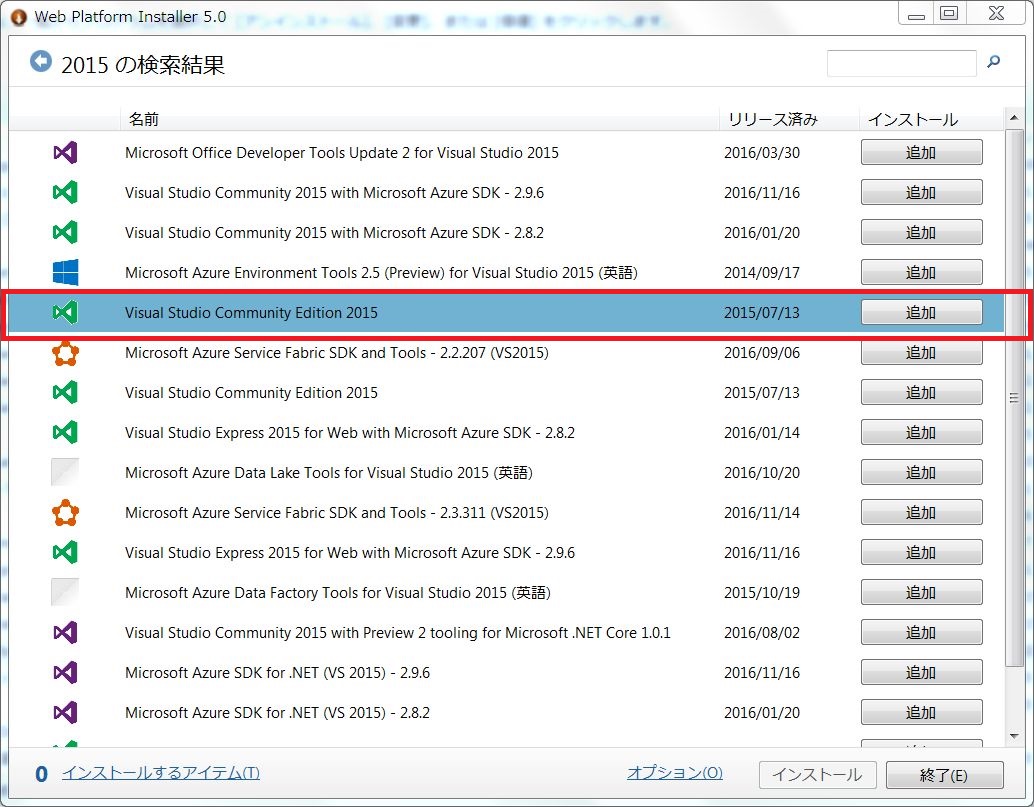Click icon of Service Fabric SDK 2.3.311 row
Image resolution: width=1034 pixels, height=807 pixels.
[65, 513]
